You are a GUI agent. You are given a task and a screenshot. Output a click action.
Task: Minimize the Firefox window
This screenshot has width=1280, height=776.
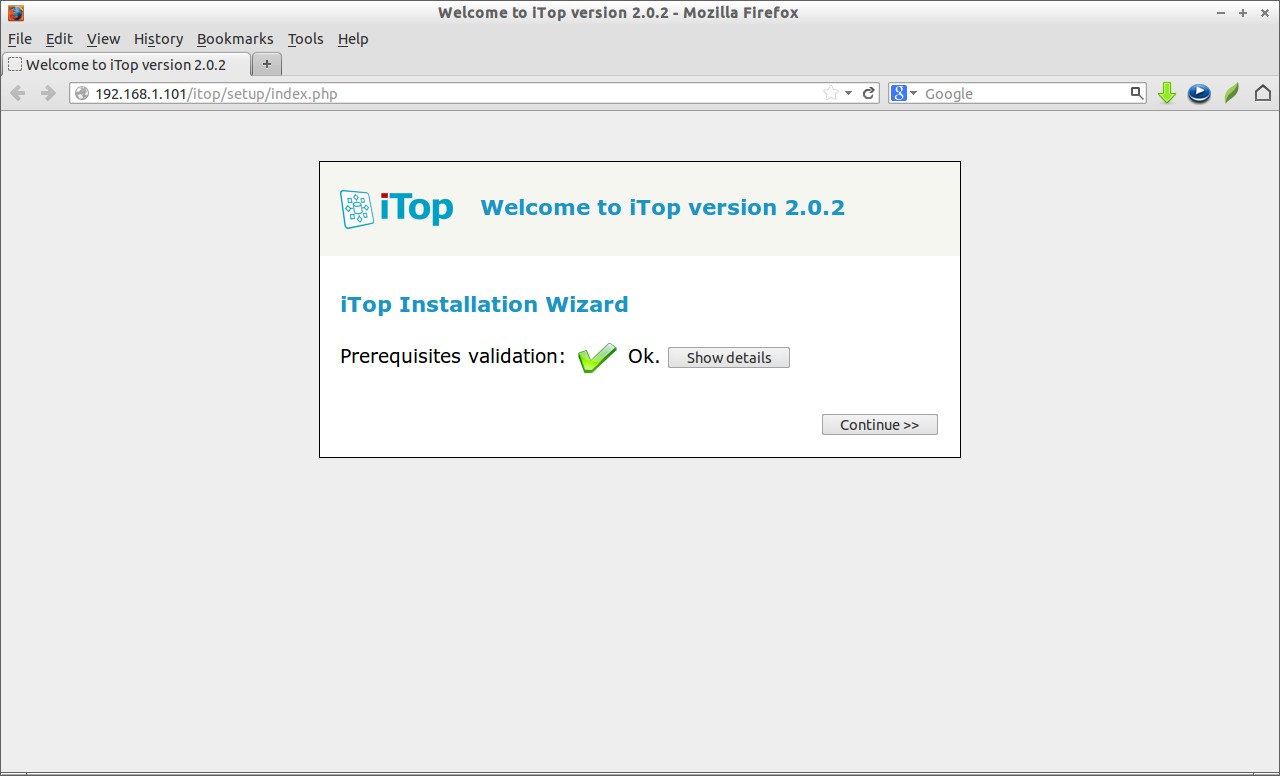click(1222, 13)
